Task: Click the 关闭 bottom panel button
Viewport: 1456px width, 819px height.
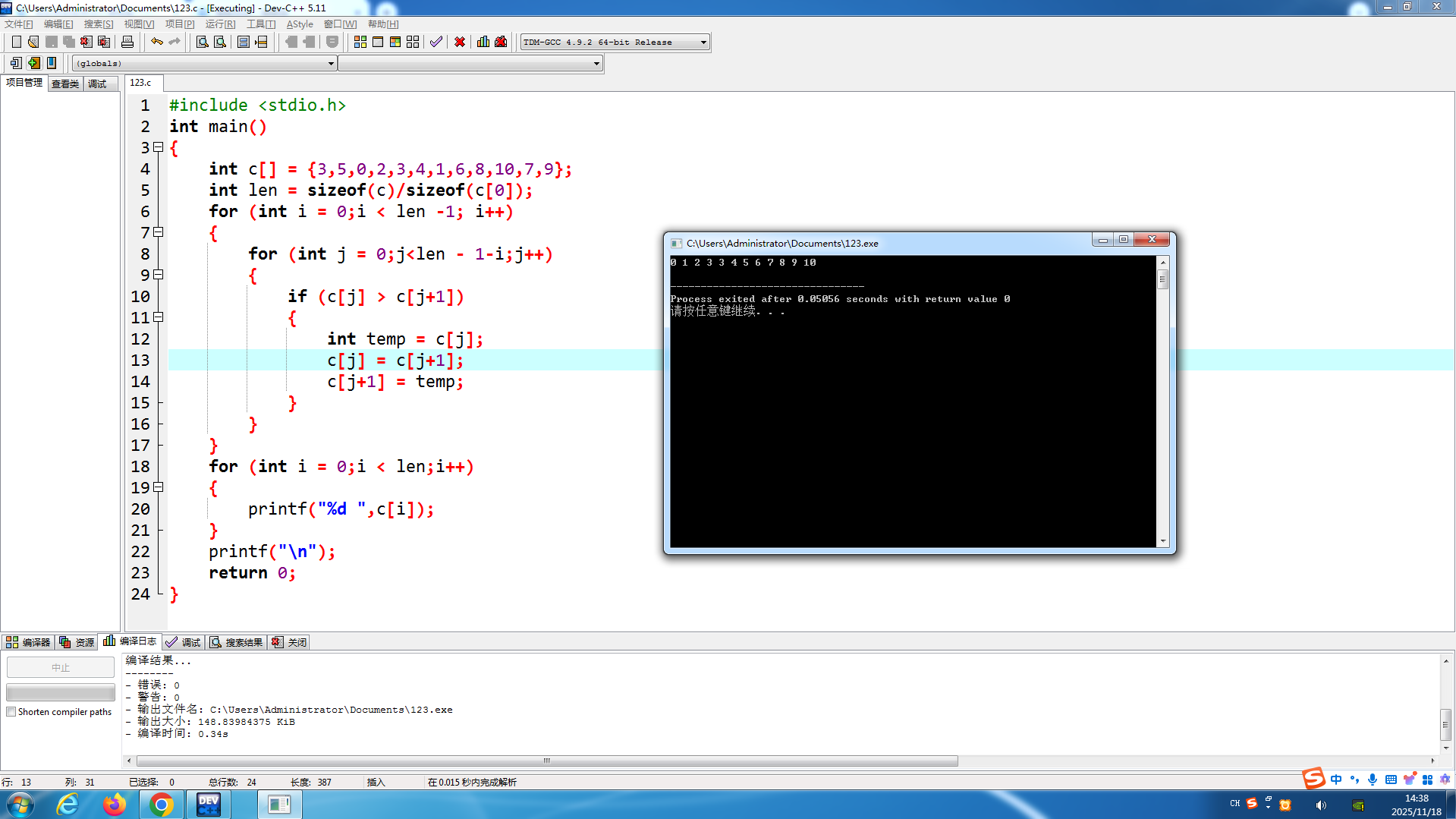Action: tap(289, 642)
